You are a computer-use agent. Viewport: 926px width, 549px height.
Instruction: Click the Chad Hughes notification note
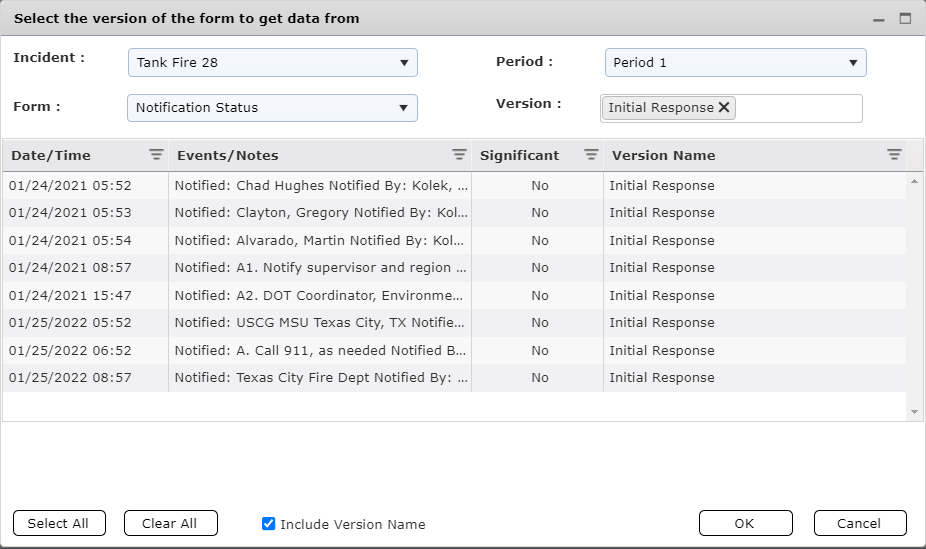321,185
